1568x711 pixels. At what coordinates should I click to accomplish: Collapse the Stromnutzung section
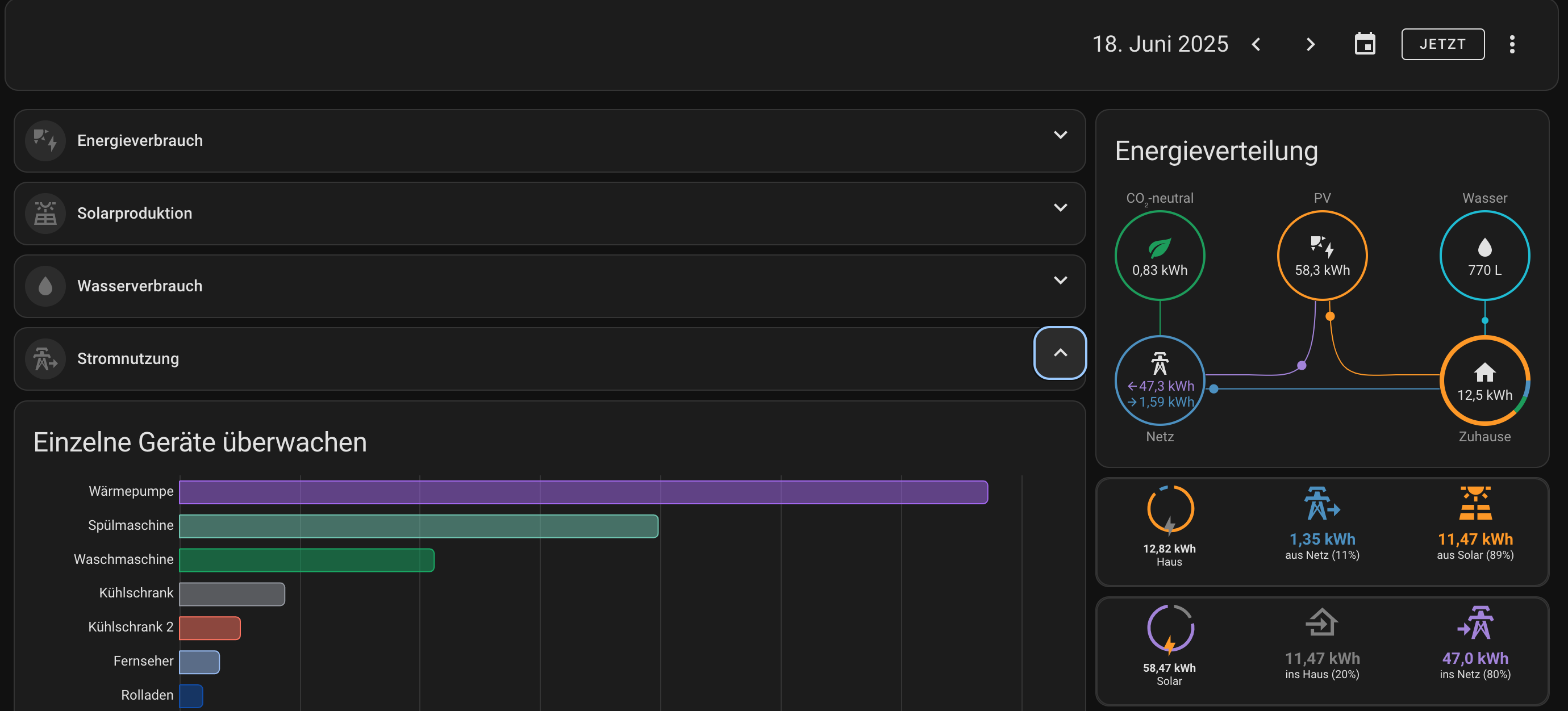tap(1060, 353)
